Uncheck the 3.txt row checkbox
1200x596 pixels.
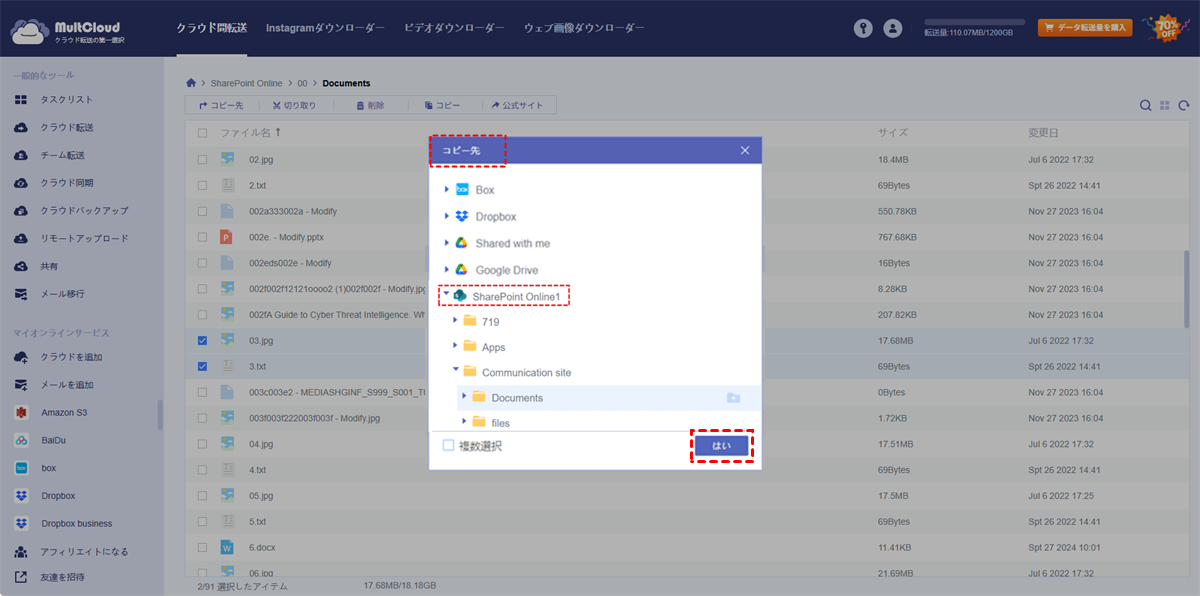coord(203,367)
